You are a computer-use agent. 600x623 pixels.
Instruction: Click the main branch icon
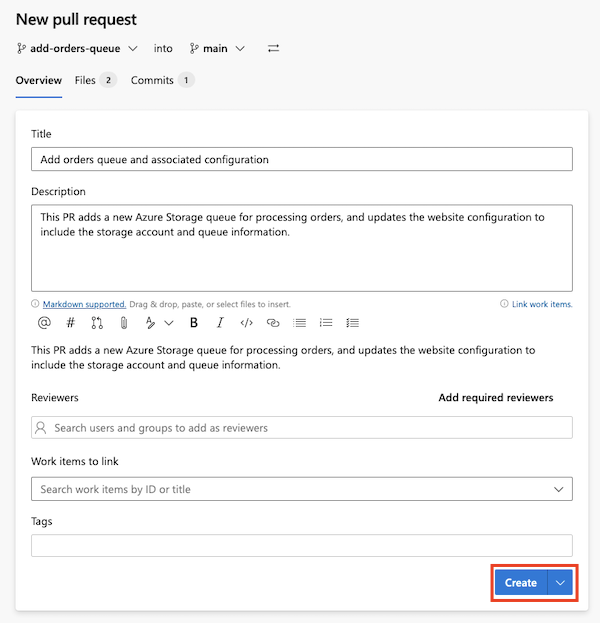pyautogui.click(x=194, y=48)
